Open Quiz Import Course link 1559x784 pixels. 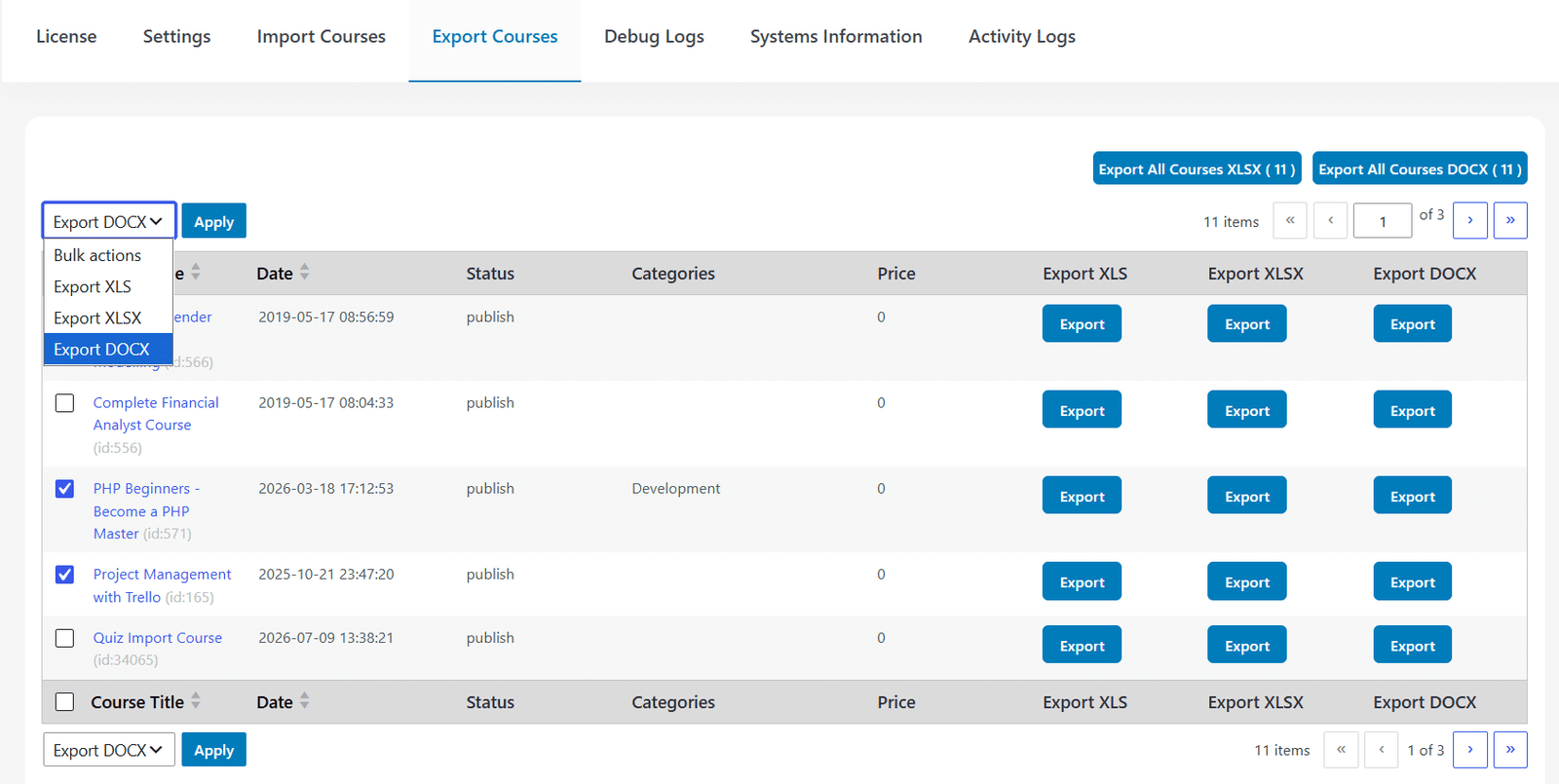pyautogui.click(x=158, y=638)
